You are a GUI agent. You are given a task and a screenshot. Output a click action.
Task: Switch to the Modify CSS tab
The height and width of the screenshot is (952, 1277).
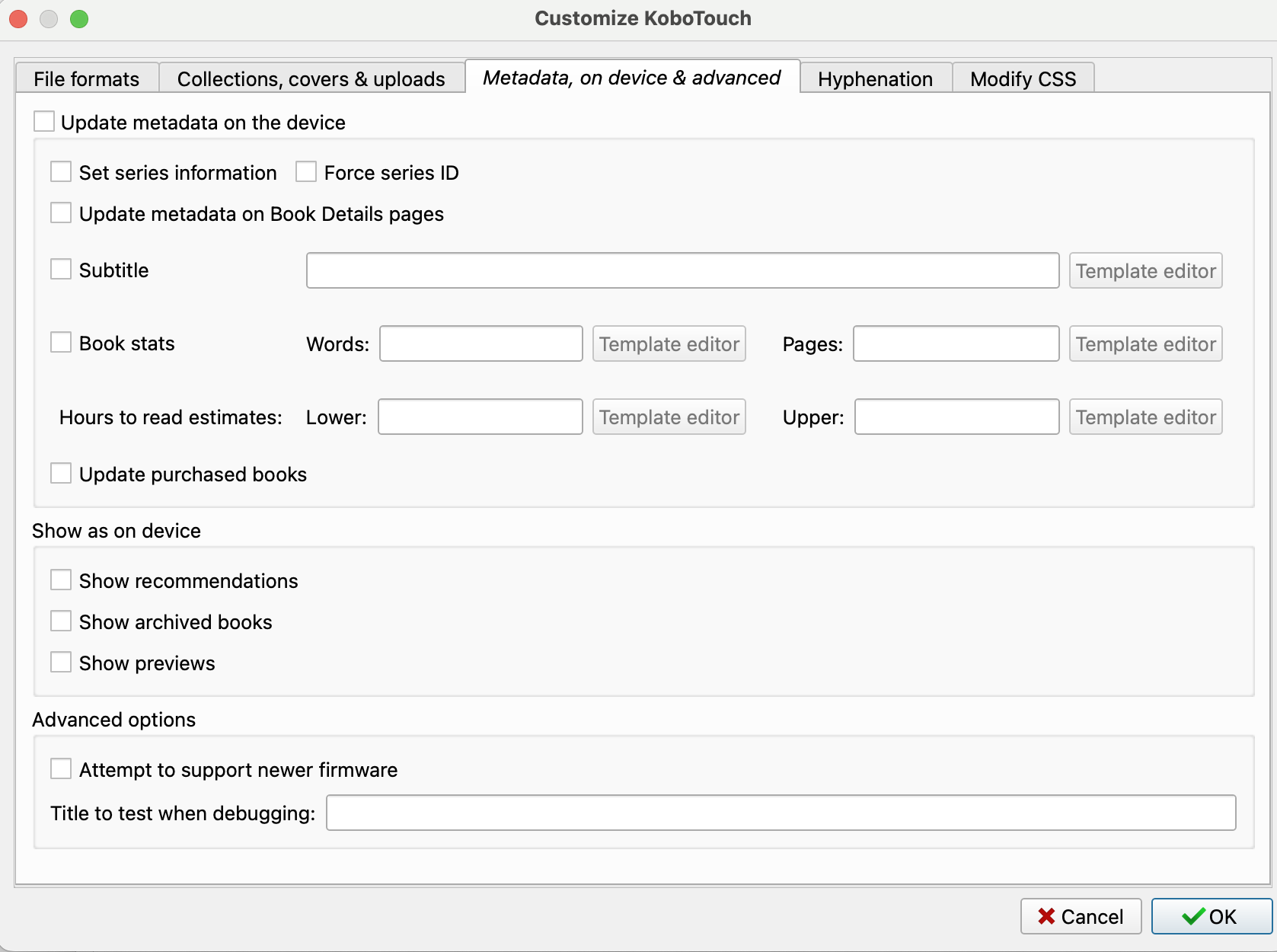click(x=1023, y=79)
